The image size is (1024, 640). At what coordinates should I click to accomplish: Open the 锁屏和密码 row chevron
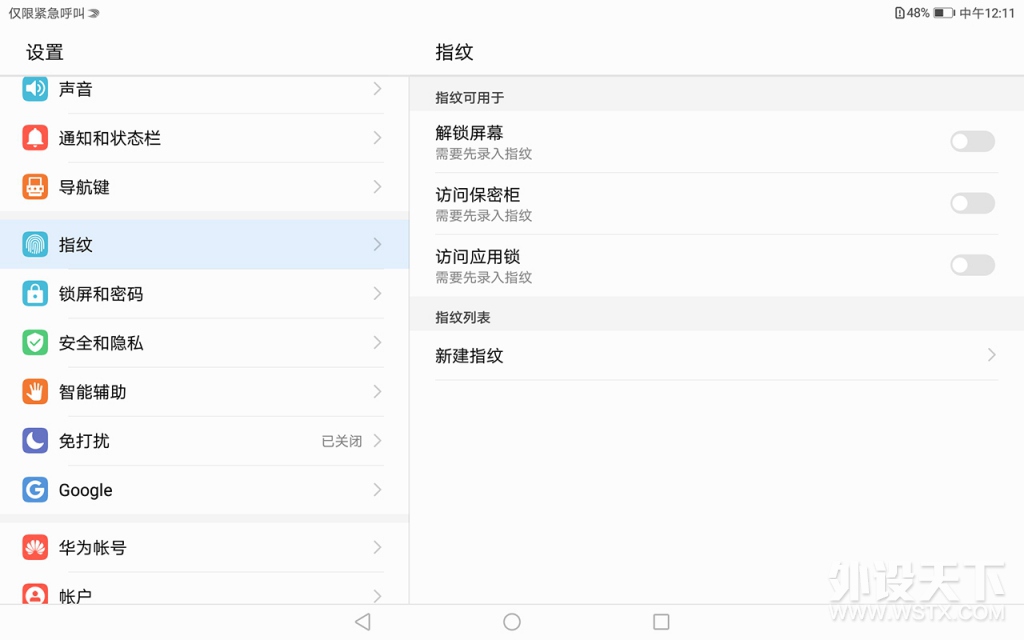[377, 294]
